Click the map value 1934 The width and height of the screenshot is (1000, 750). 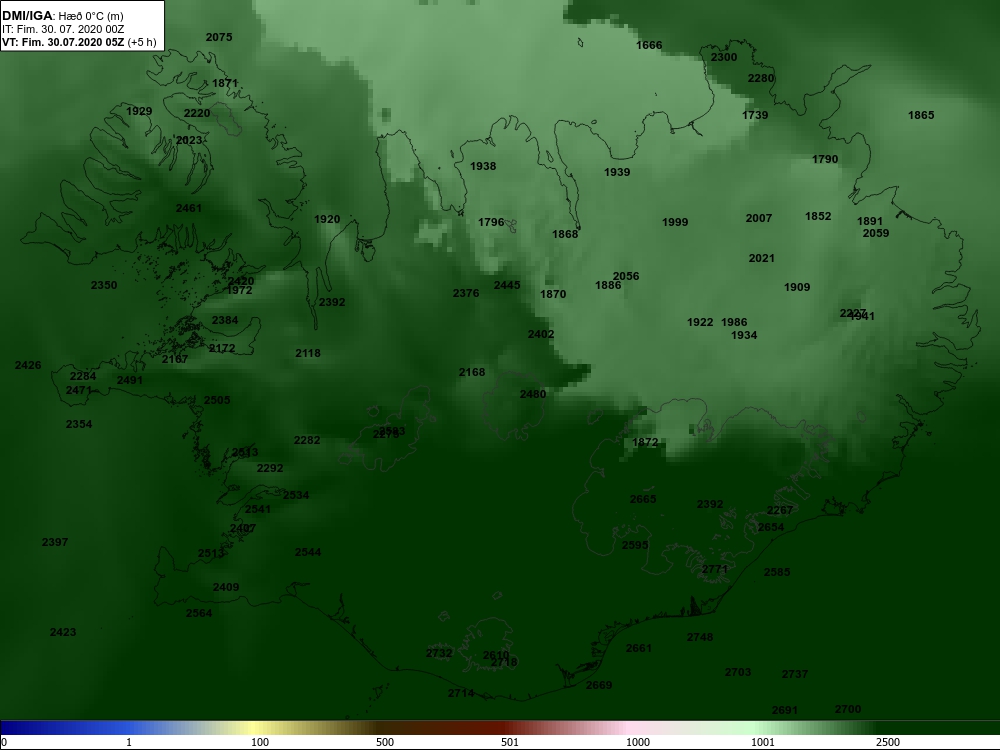coord(744,335)
